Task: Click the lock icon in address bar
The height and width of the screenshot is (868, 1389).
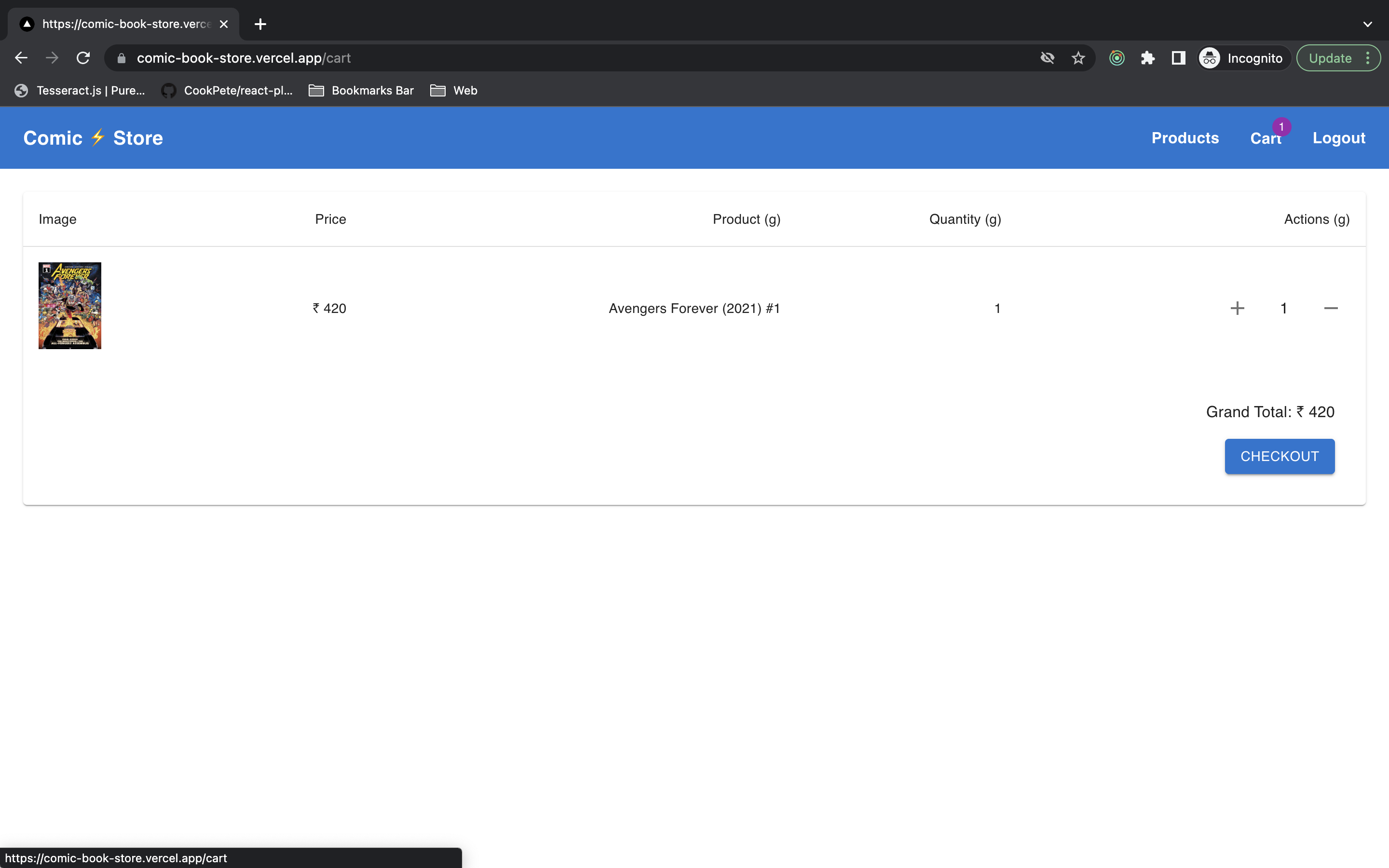Action: coord(121,58)
